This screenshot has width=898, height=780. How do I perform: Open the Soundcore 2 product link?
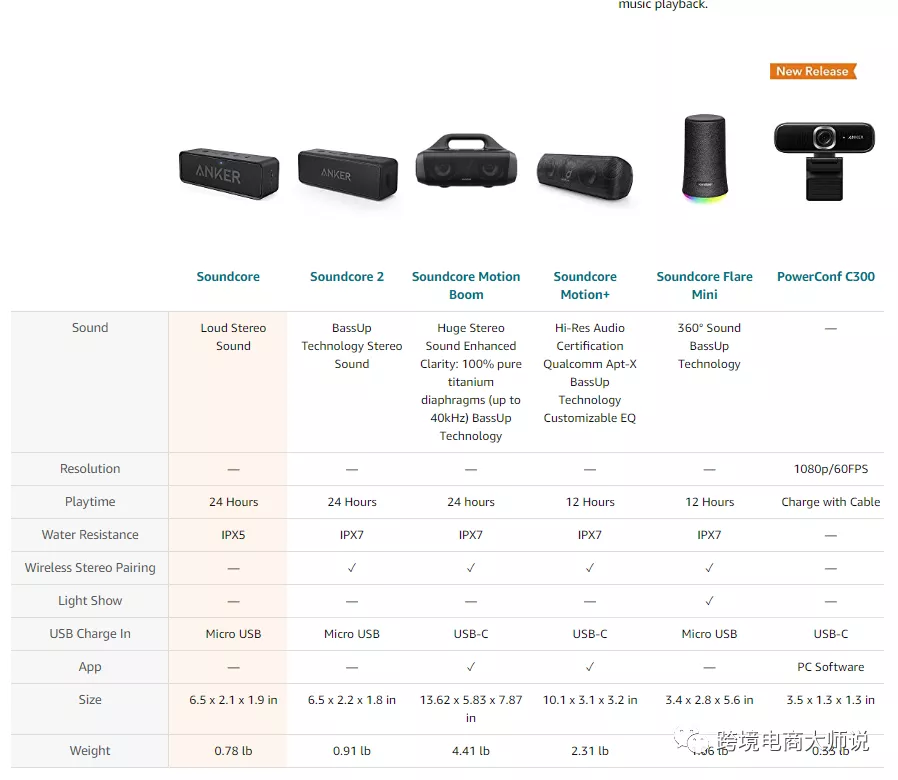(x=347, y=277)
